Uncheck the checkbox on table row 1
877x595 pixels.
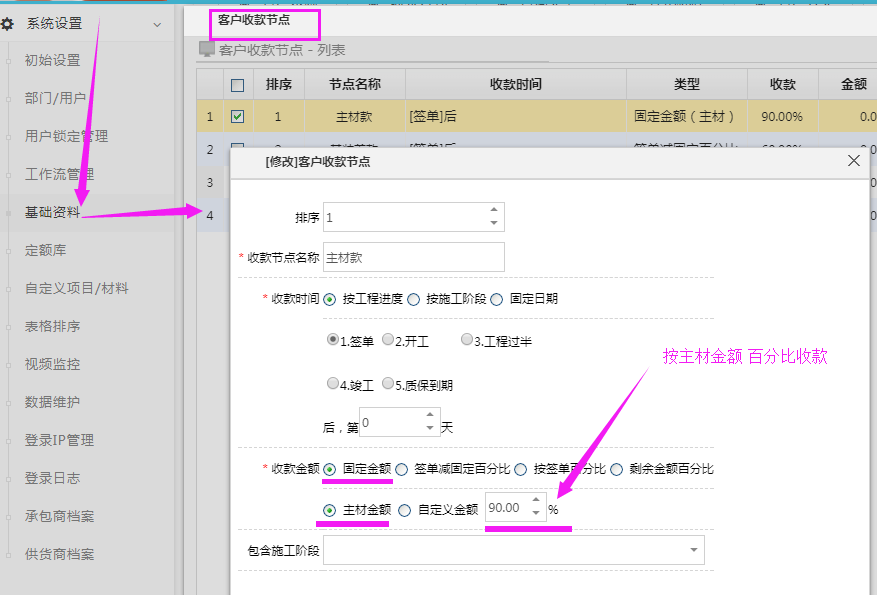point(237,115)
